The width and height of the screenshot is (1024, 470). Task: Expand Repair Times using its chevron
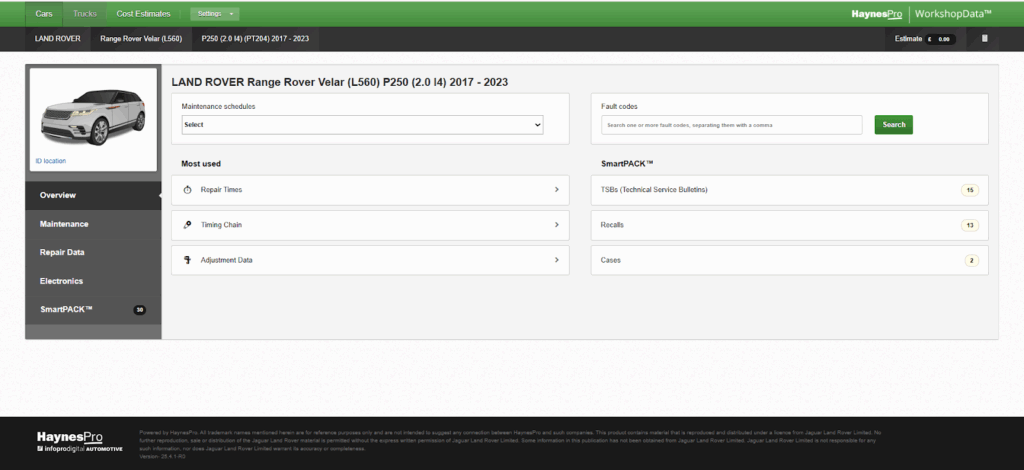tap(556, 189)
